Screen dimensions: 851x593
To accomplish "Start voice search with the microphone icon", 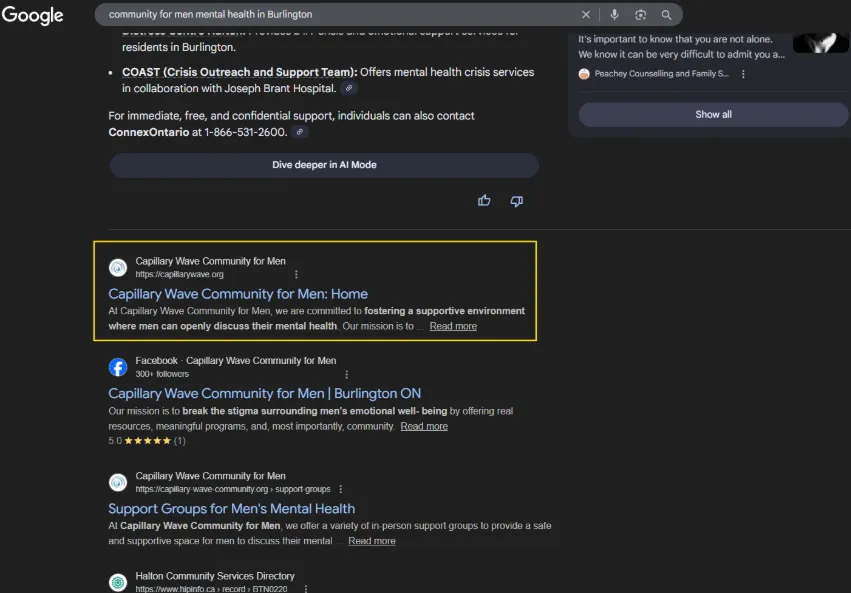I will [614, 15].
